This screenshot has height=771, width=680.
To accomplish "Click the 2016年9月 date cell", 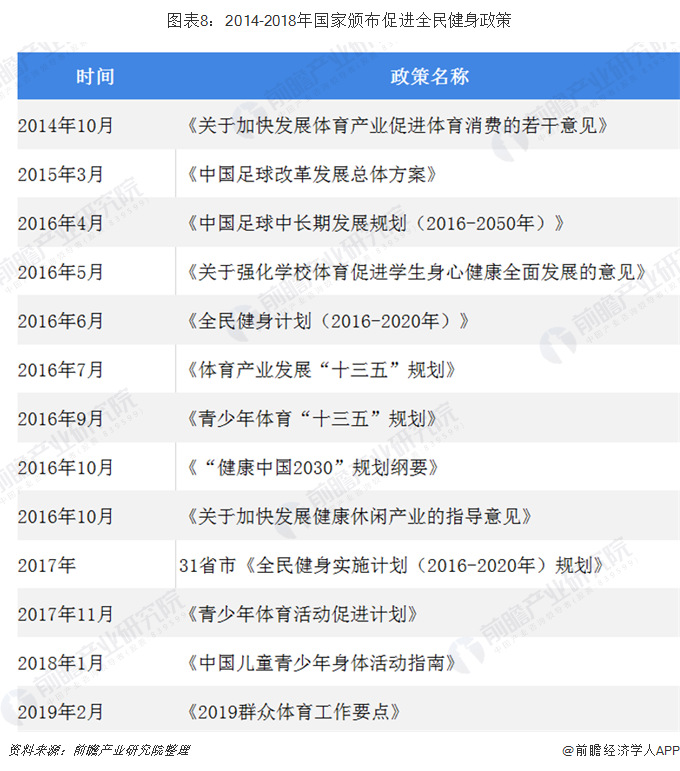I will click(x=60, y=419).
